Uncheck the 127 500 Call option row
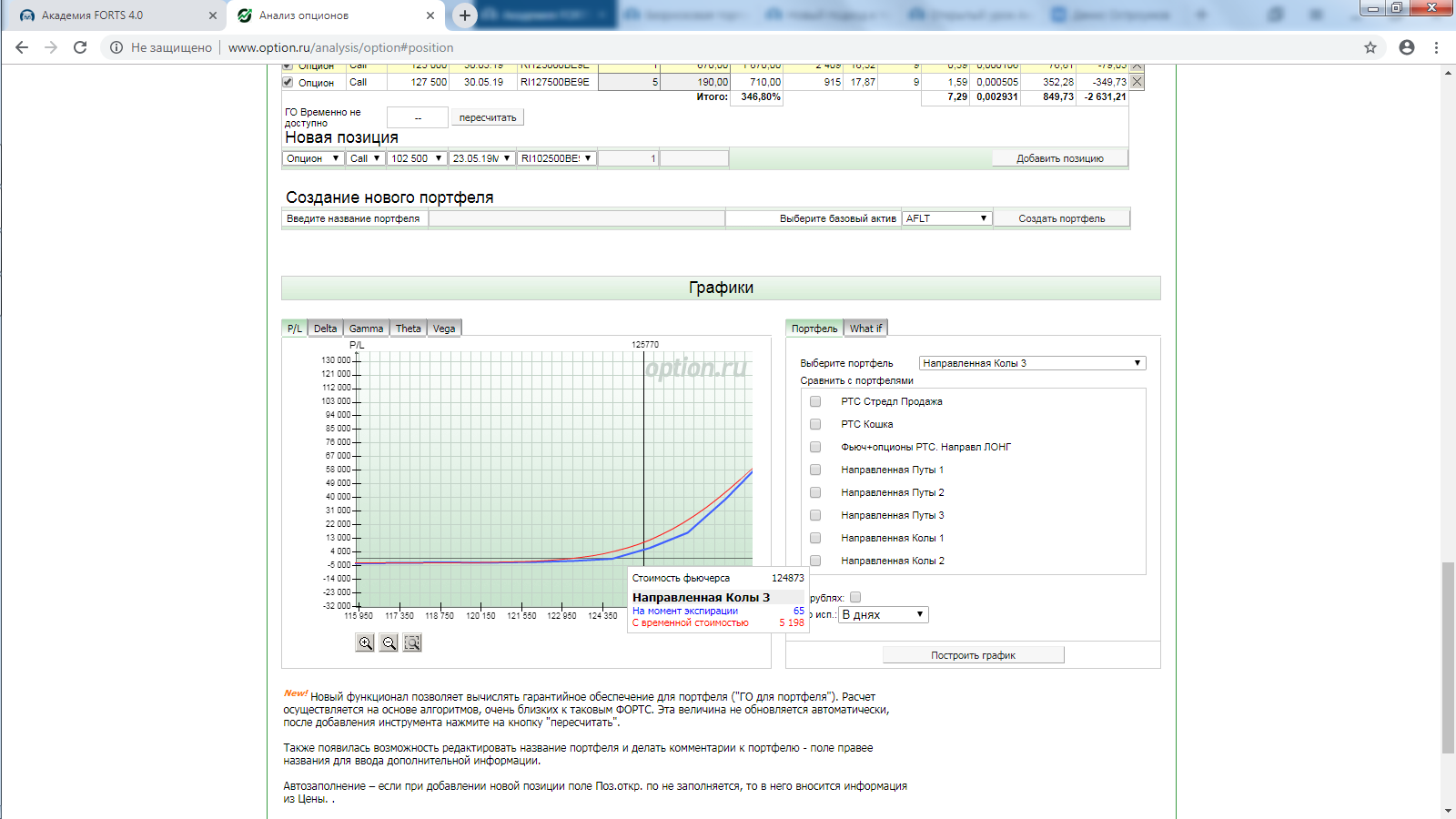The image size is (1456, 819). point(288,82)
